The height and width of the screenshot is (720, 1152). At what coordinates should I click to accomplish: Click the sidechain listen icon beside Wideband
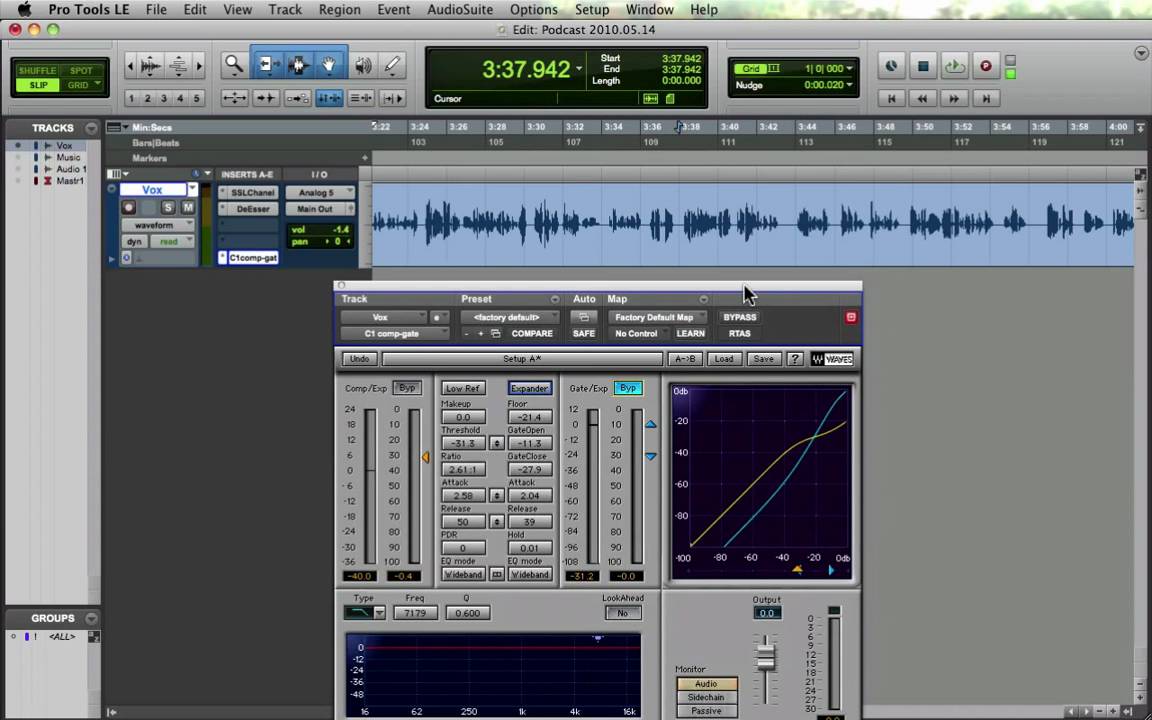(497, 575)
